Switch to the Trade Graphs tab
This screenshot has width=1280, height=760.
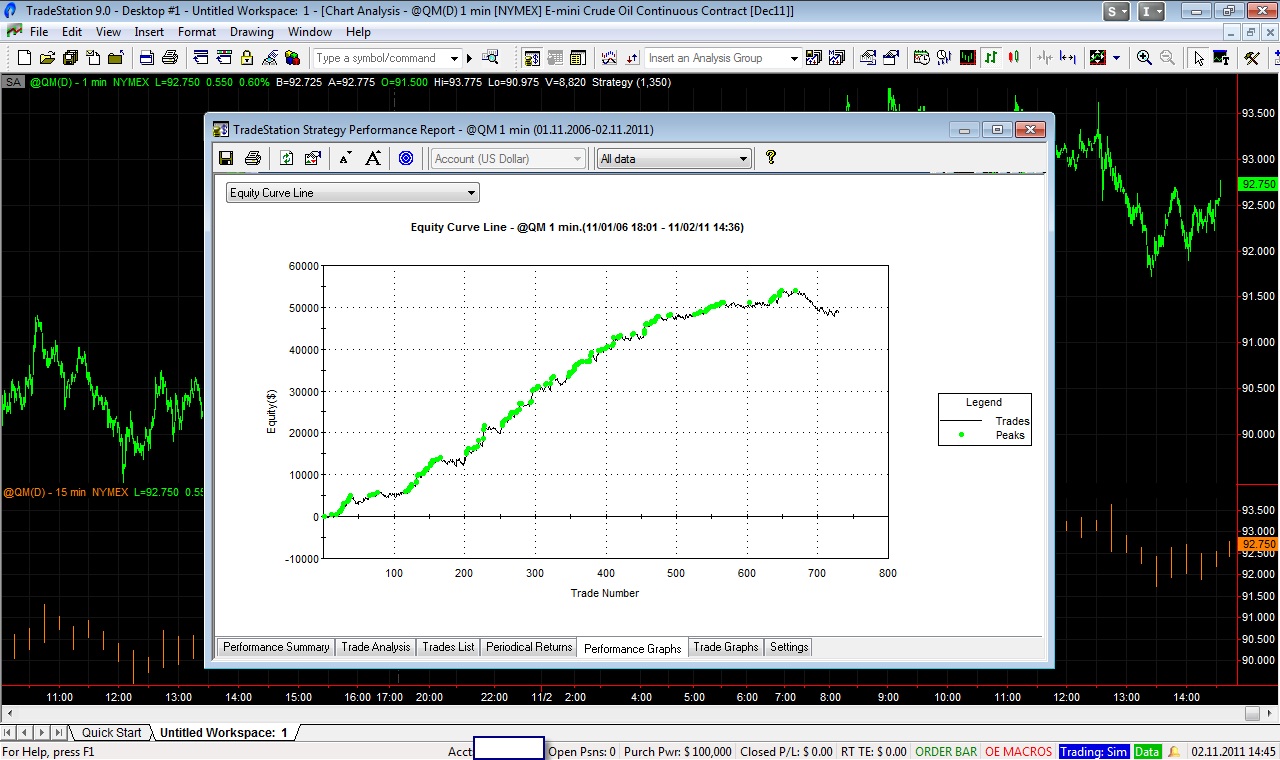(726, 647)
